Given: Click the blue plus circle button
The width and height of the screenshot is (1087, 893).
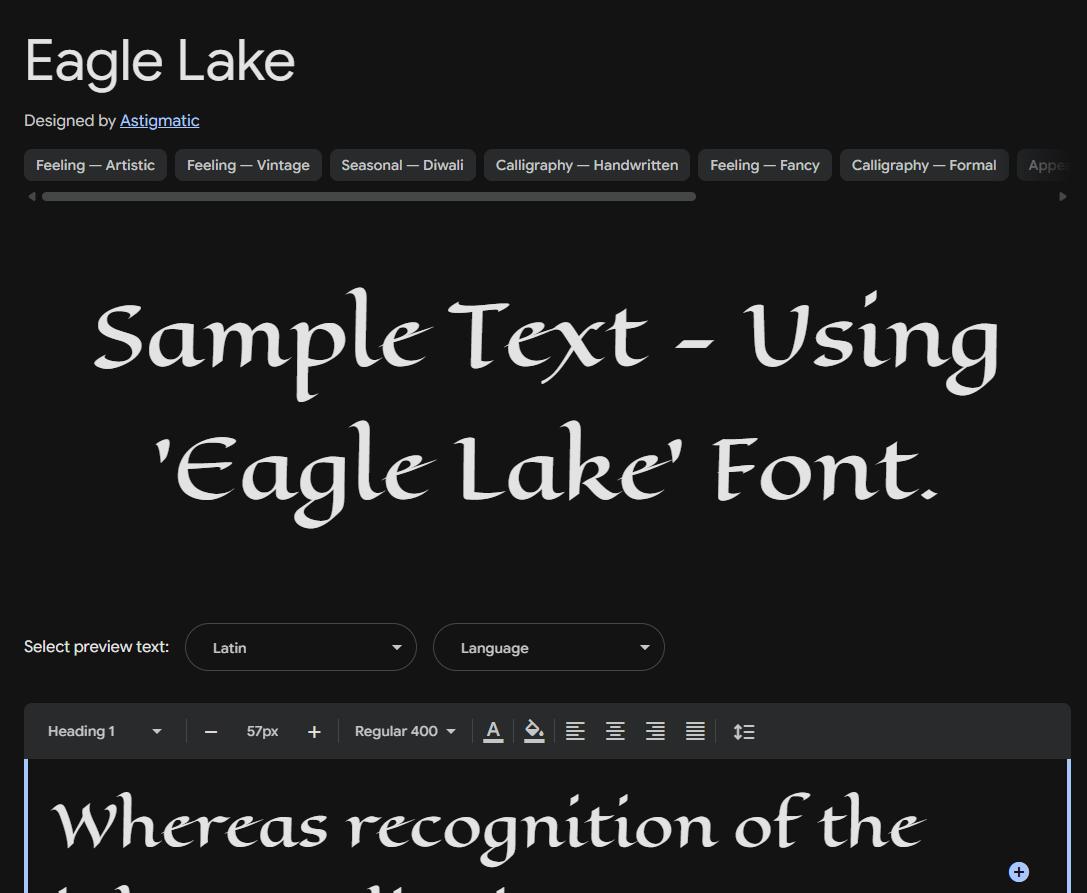Looking at the screenshot, I should tap(1018, 872).
